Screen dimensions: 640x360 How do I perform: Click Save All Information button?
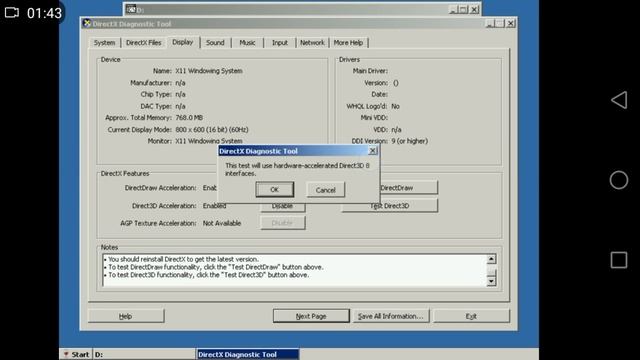[391, 316]
